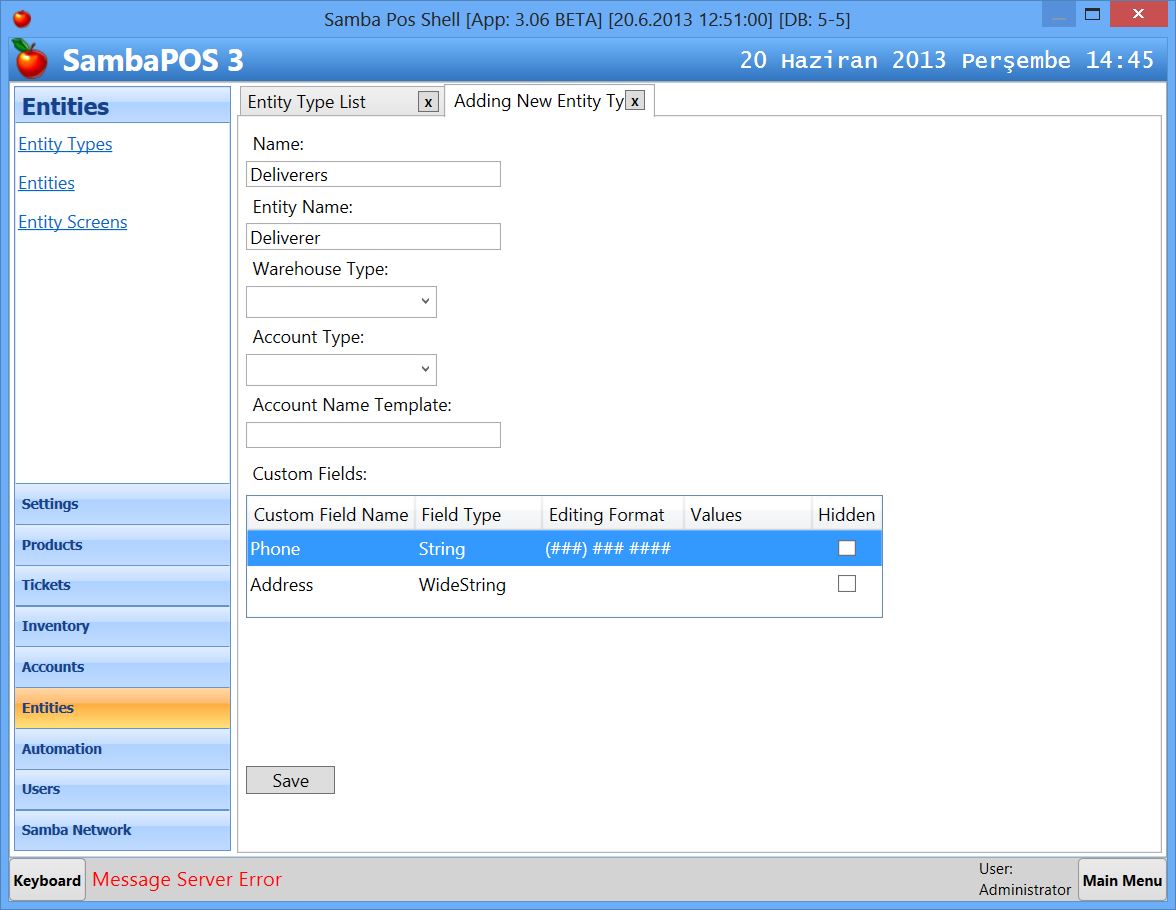The height and width of the screenshot is (910, 1176).
Task: Select the Inventory section in sidebar
Action: 122,626
